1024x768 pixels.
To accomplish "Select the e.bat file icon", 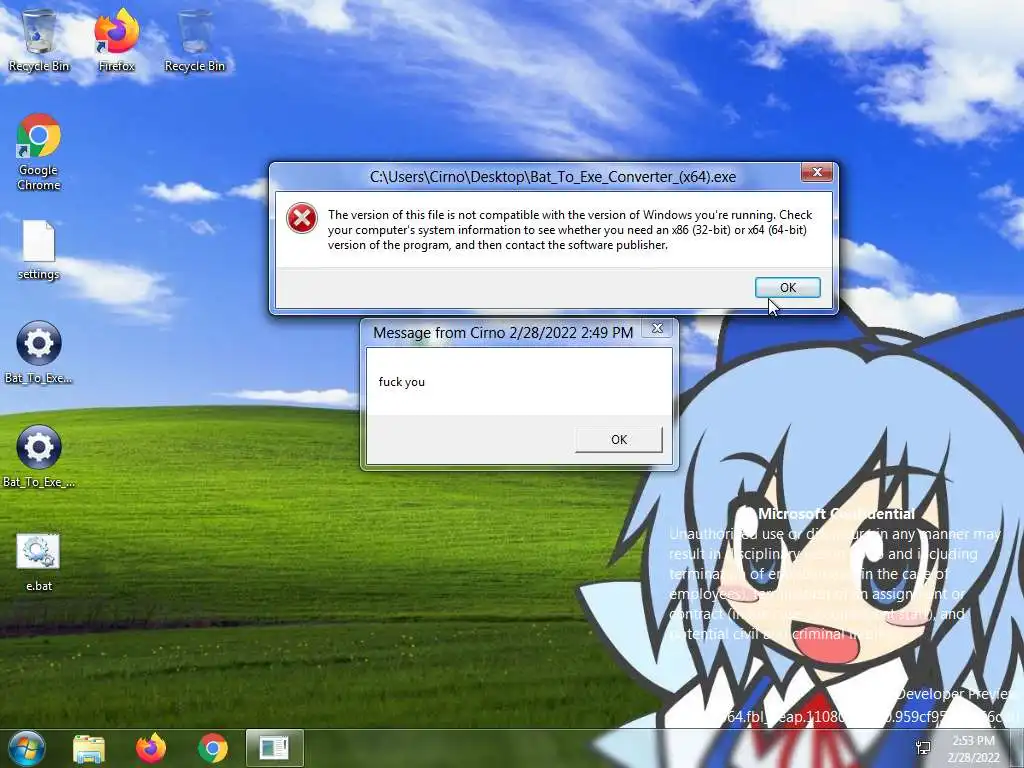I will pos(39,562).
